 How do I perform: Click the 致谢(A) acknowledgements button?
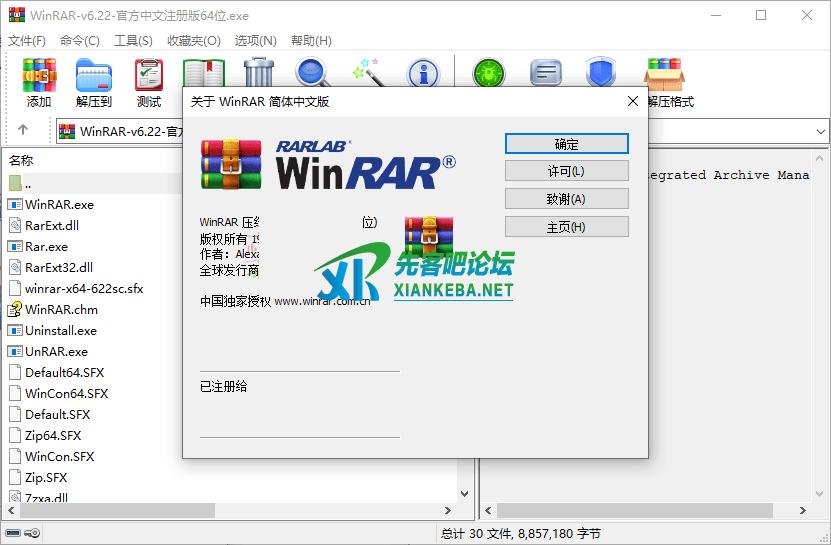[x=566, y=199]
